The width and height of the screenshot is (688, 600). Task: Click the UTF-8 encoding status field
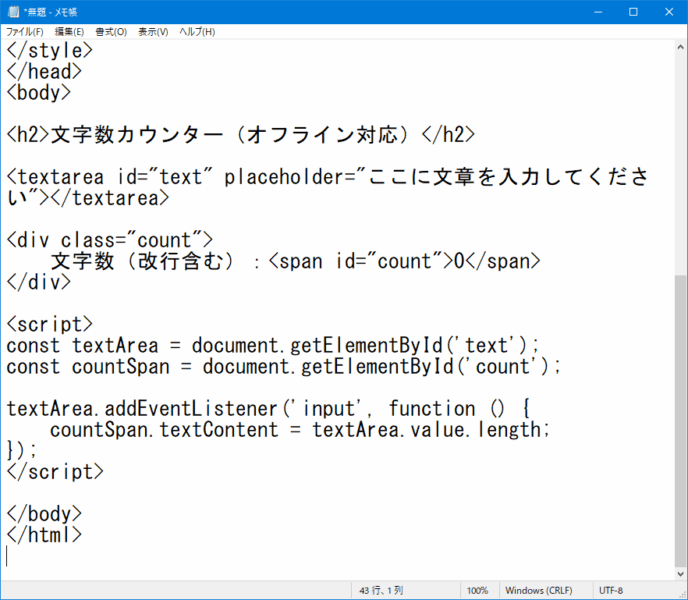click(611, 590)
